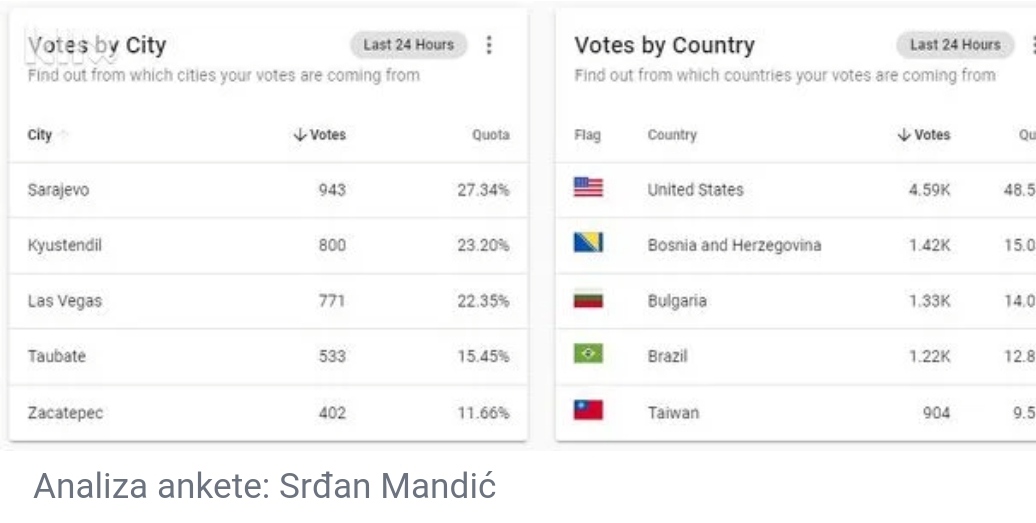Click the Country column header
1036x523 pixels.
coord(672,135)
